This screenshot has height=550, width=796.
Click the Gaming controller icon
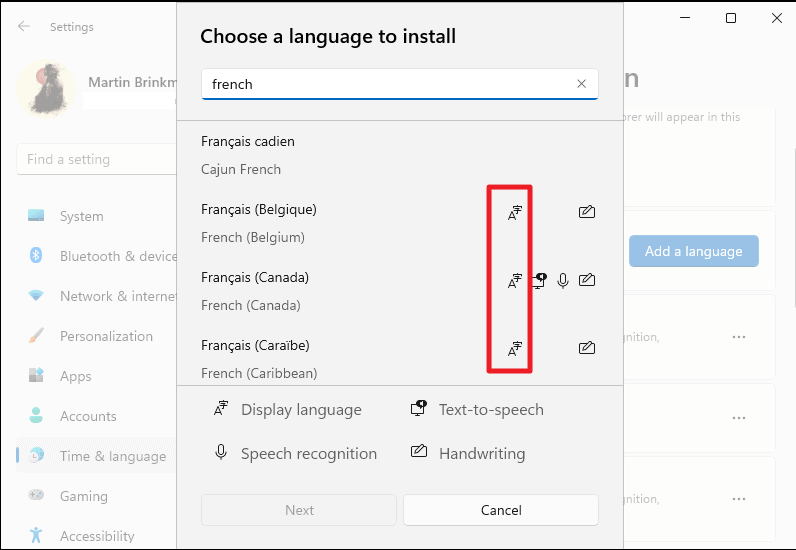click(x=36, y=495)
